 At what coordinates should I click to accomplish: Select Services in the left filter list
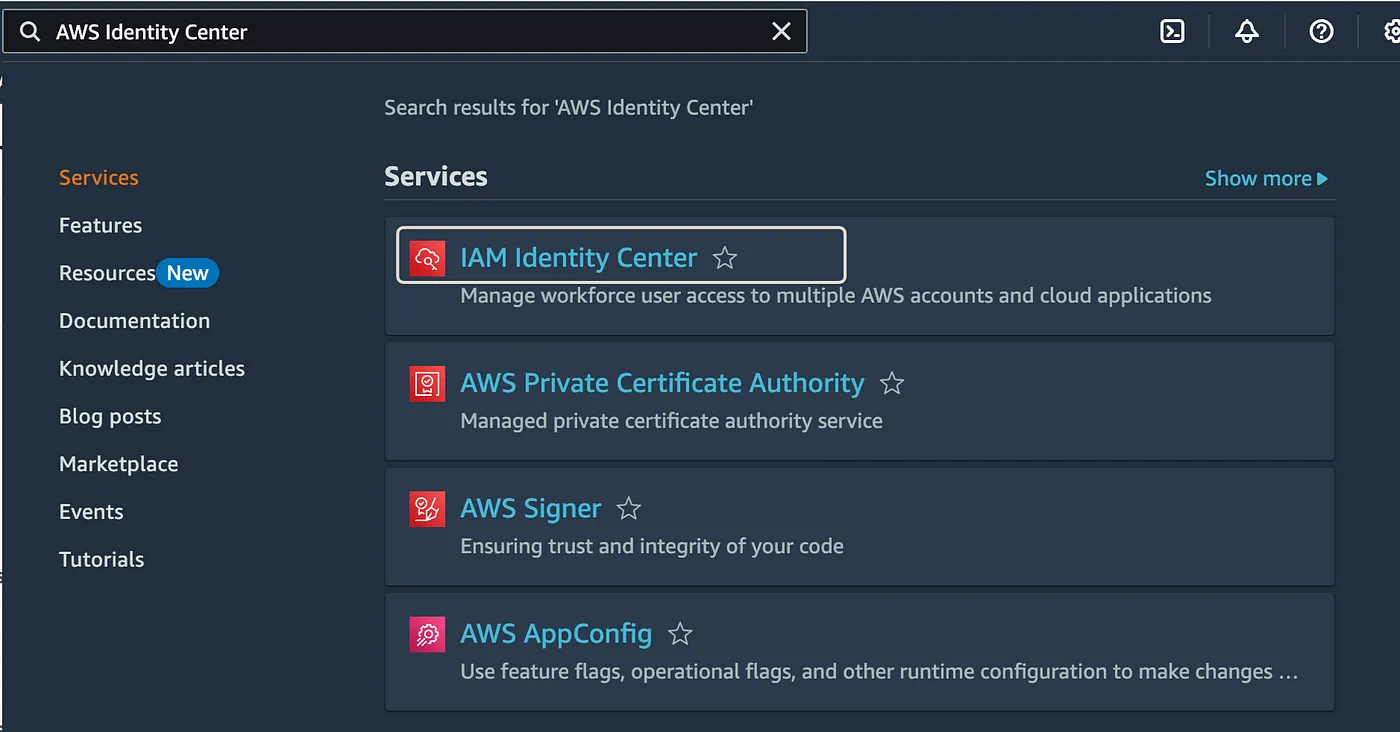99,178
